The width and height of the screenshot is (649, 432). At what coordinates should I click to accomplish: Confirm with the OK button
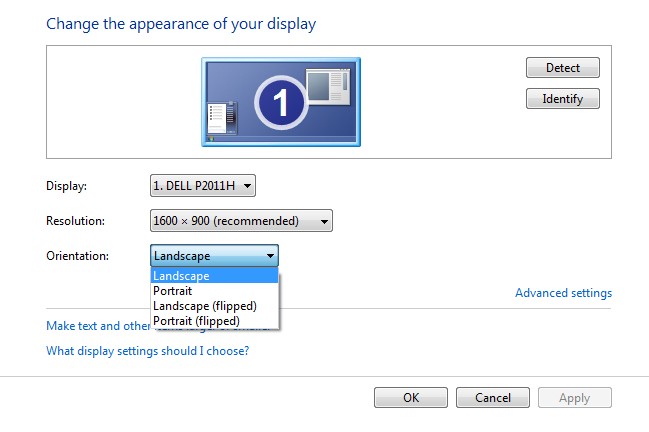(410, 397)
